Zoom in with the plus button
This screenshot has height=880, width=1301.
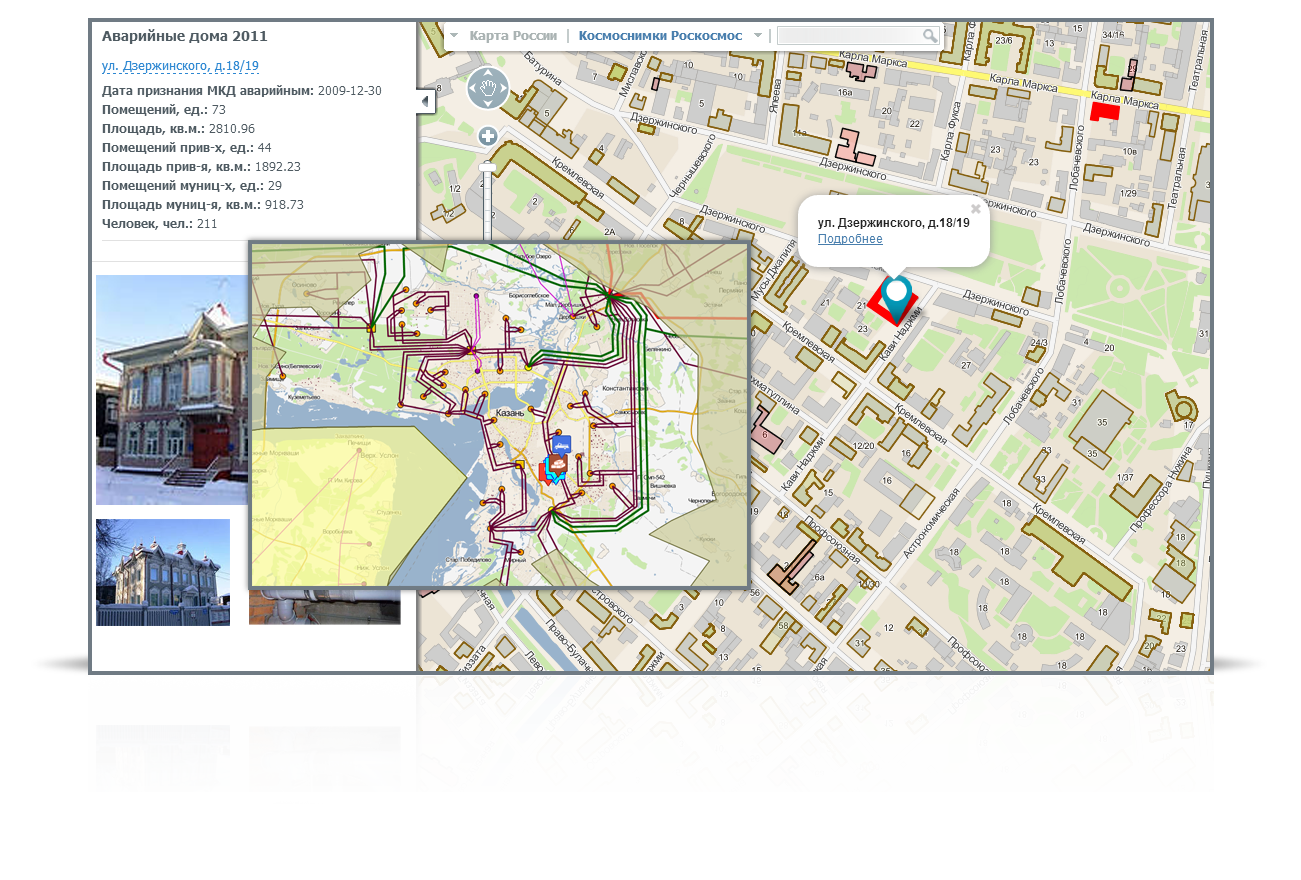tap(488, 136)
